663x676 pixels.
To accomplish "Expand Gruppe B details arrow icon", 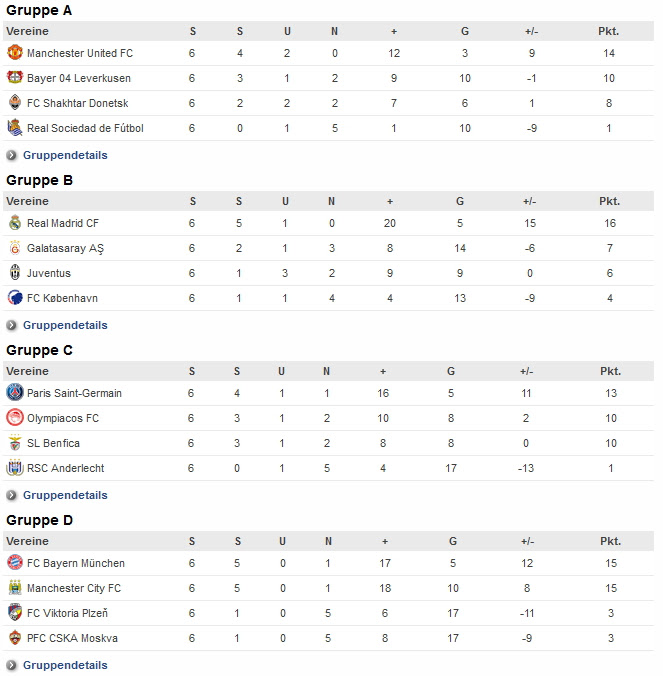I will (x=12, y=325).
